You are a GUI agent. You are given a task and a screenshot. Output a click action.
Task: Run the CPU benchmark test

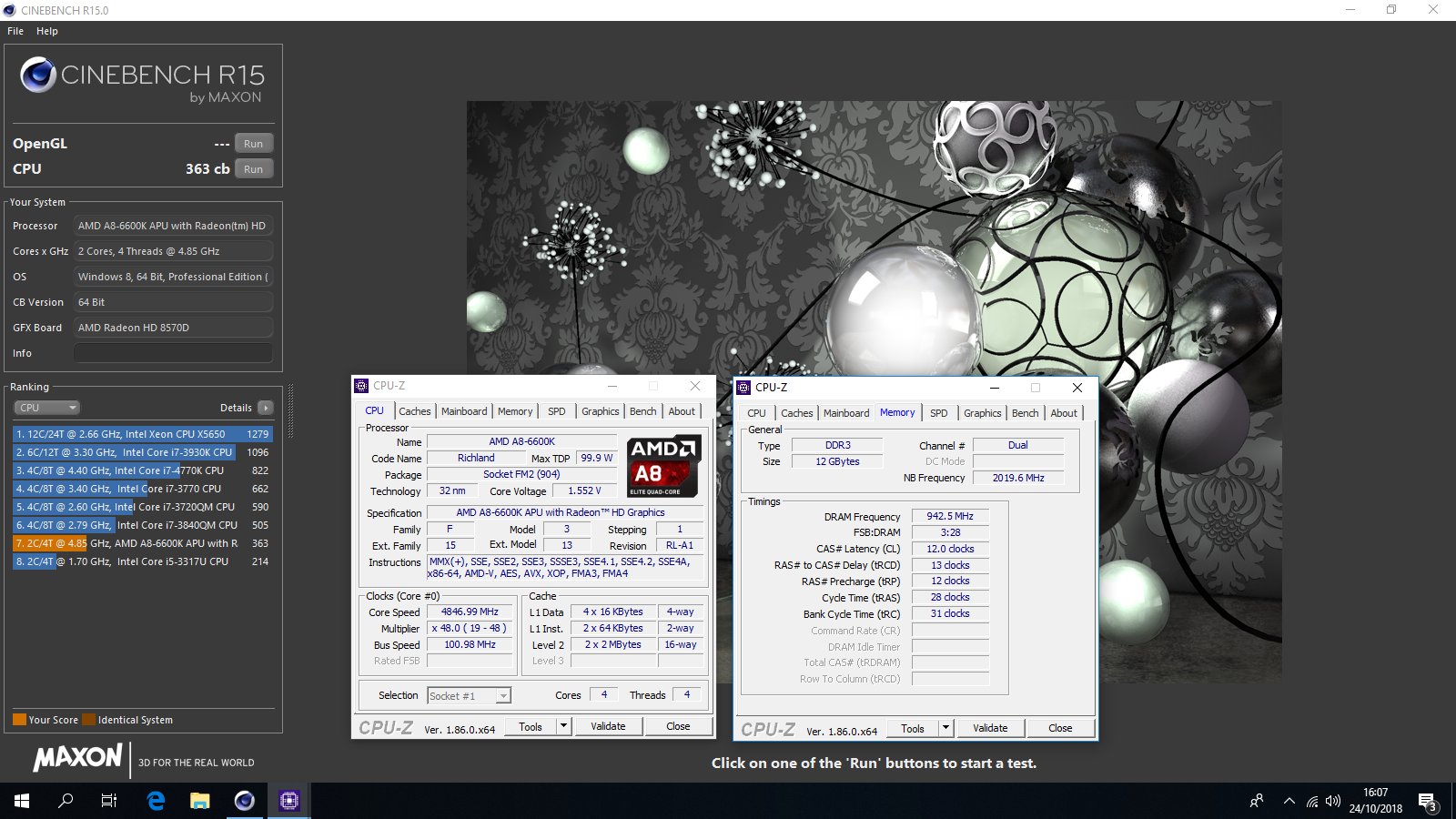pos(254,169)
